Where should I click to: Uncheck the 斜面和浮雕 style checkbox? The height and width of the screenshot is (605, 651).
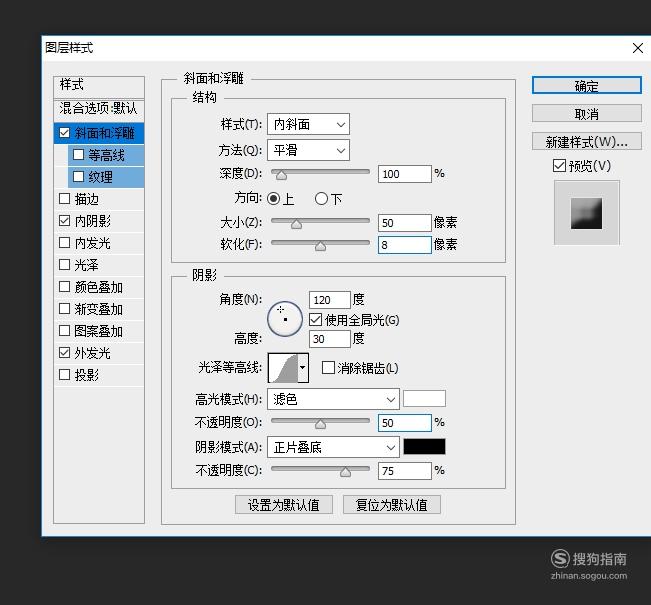point(64,133)
